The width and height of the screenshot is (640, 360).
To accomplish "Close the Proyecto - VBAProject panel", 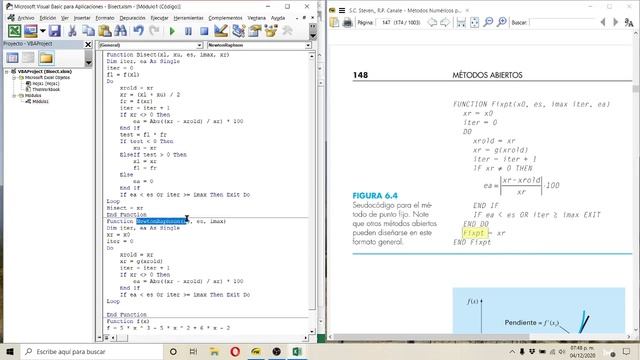I will click(88, 44).
